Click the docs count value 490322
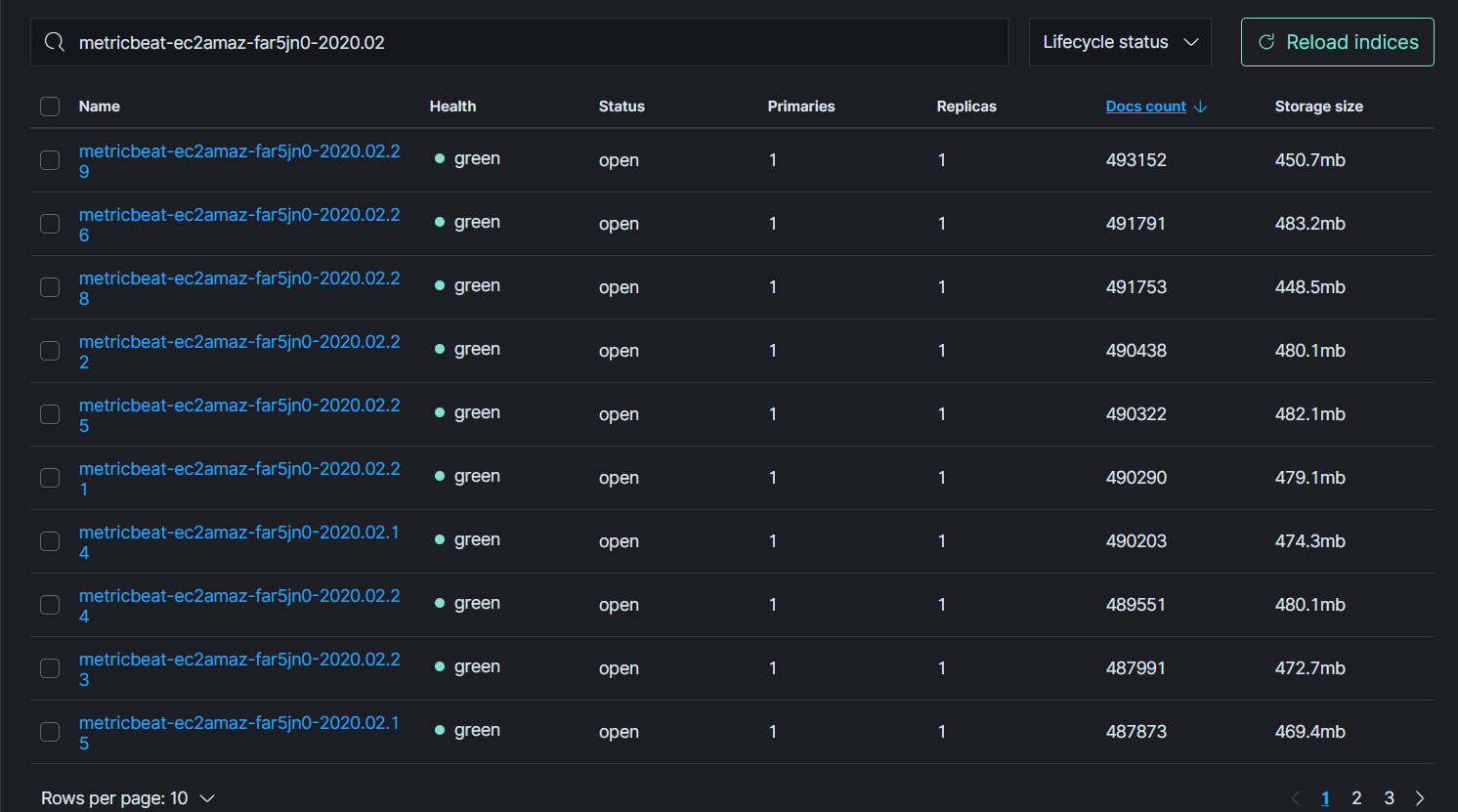 1136,414
